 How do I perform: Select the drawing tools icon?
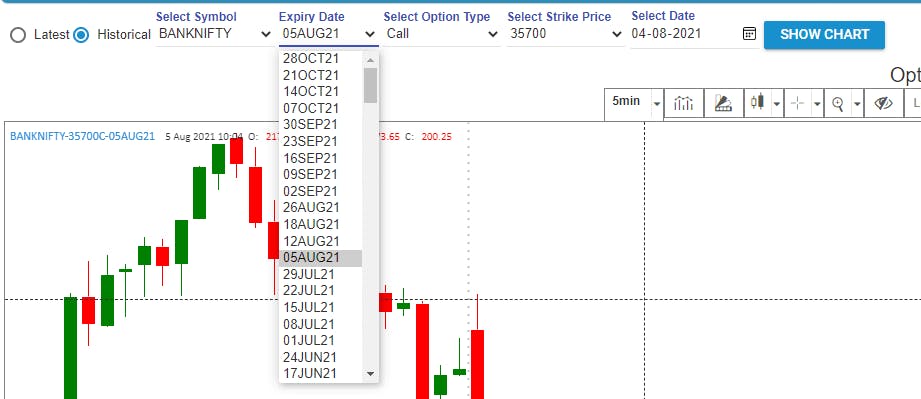click(x=723, y=103)
